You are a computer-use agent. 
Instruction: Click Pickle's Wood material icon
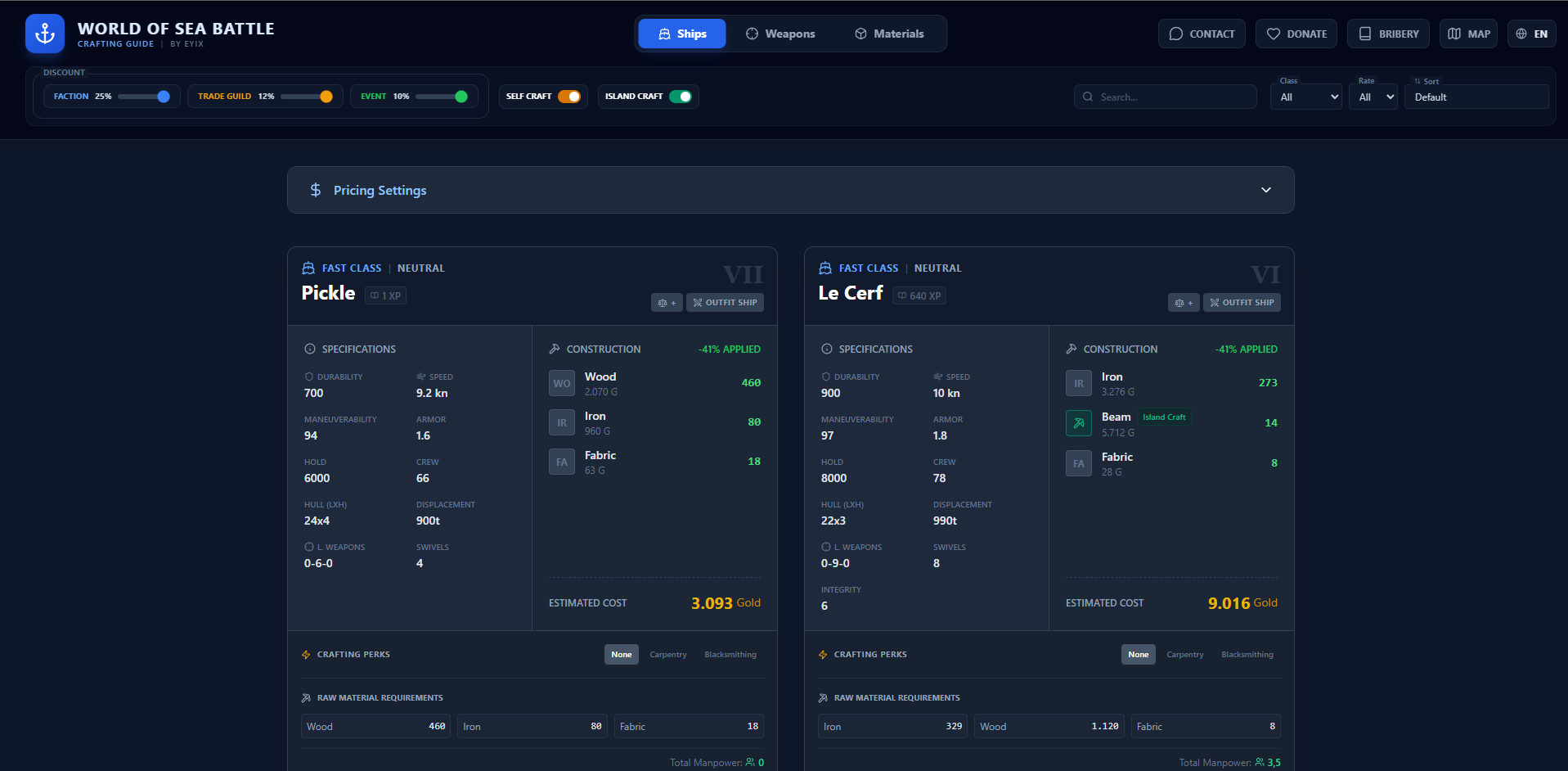coord(562,383)
